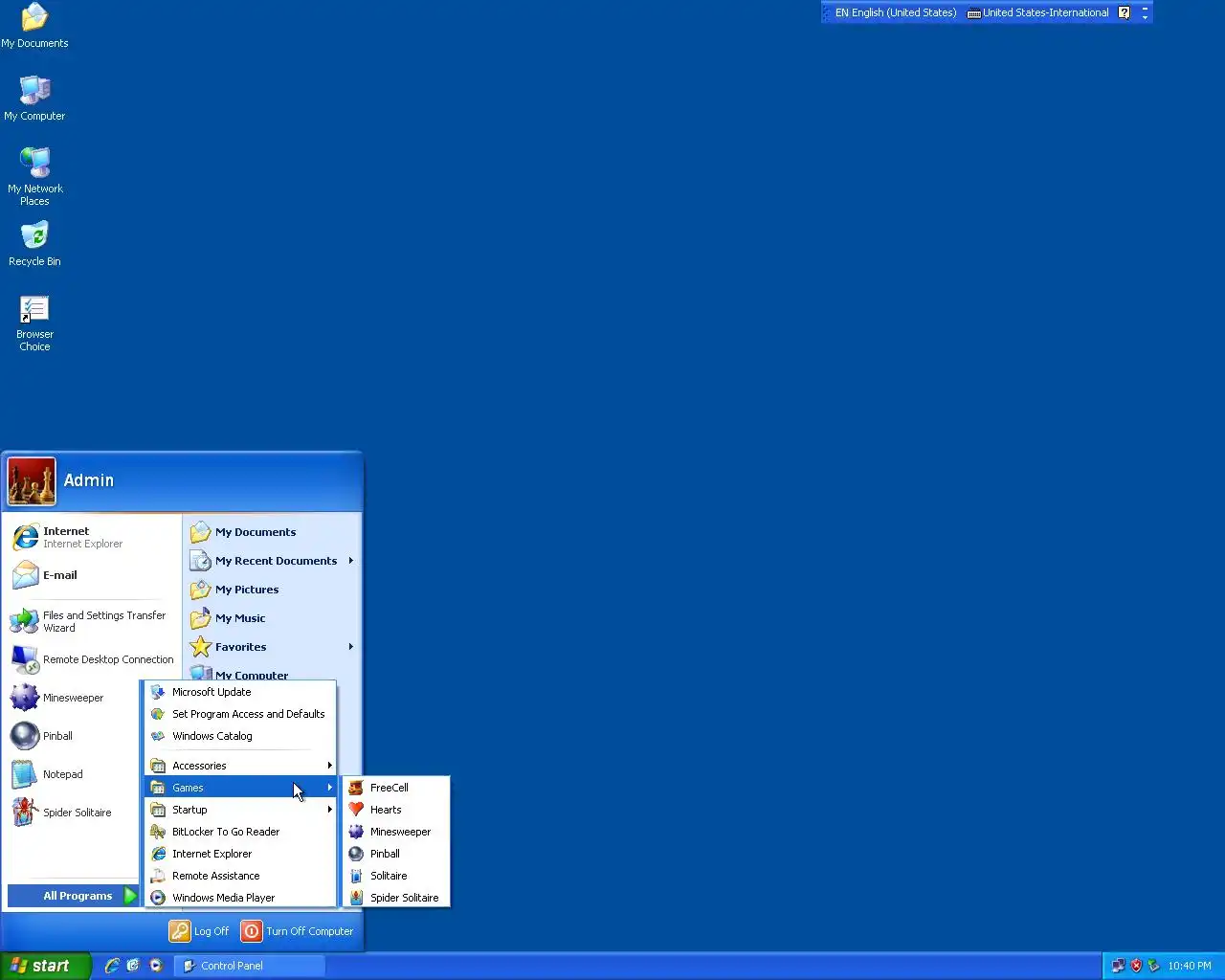
Task: Open Solitaire from the Games submenu
Action: pyautogui.click(x=396, y=876)
